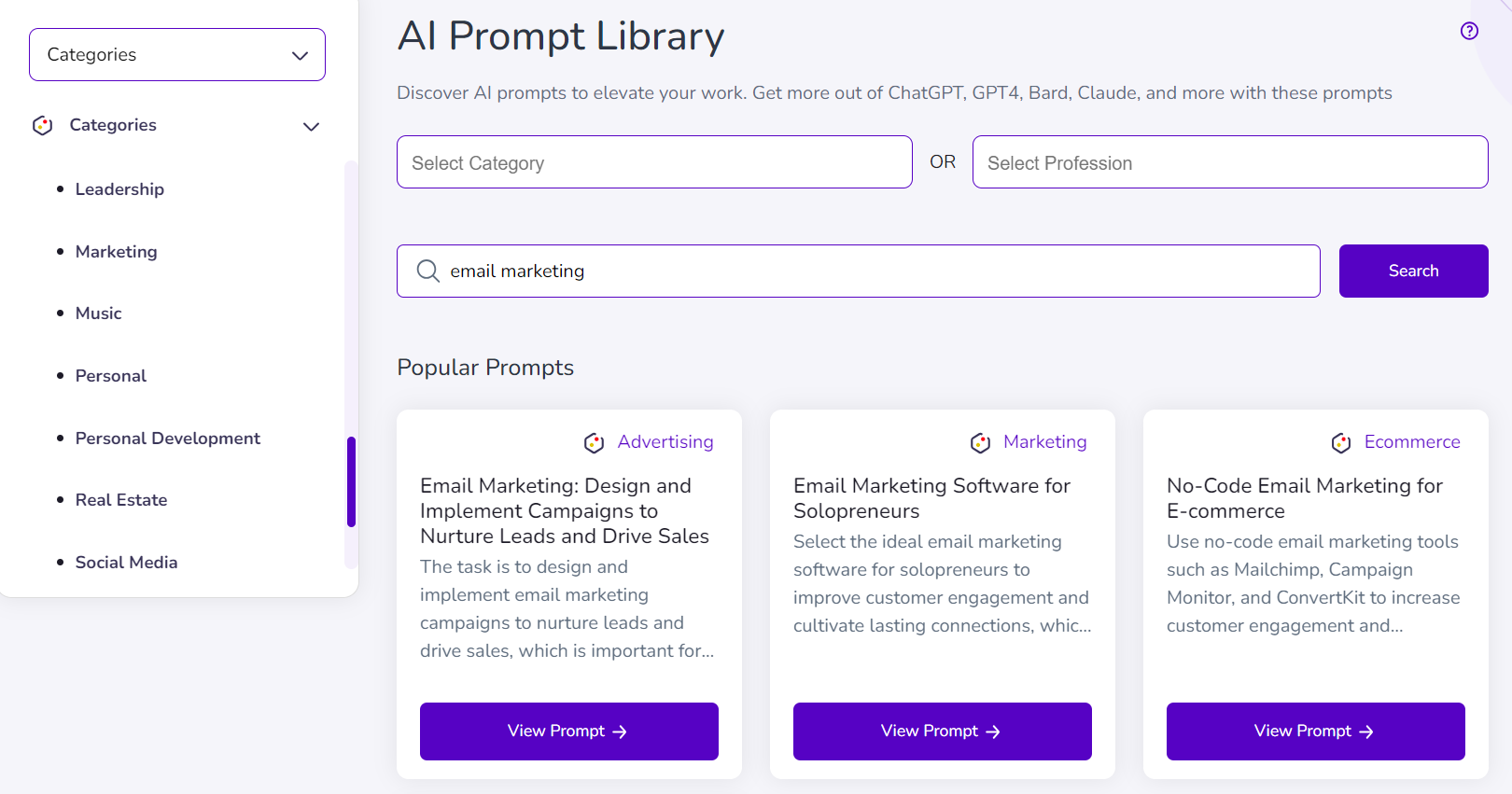Open the Select Category combo box
Viewport: 1512px width, 794px height.
click(654, 162)
